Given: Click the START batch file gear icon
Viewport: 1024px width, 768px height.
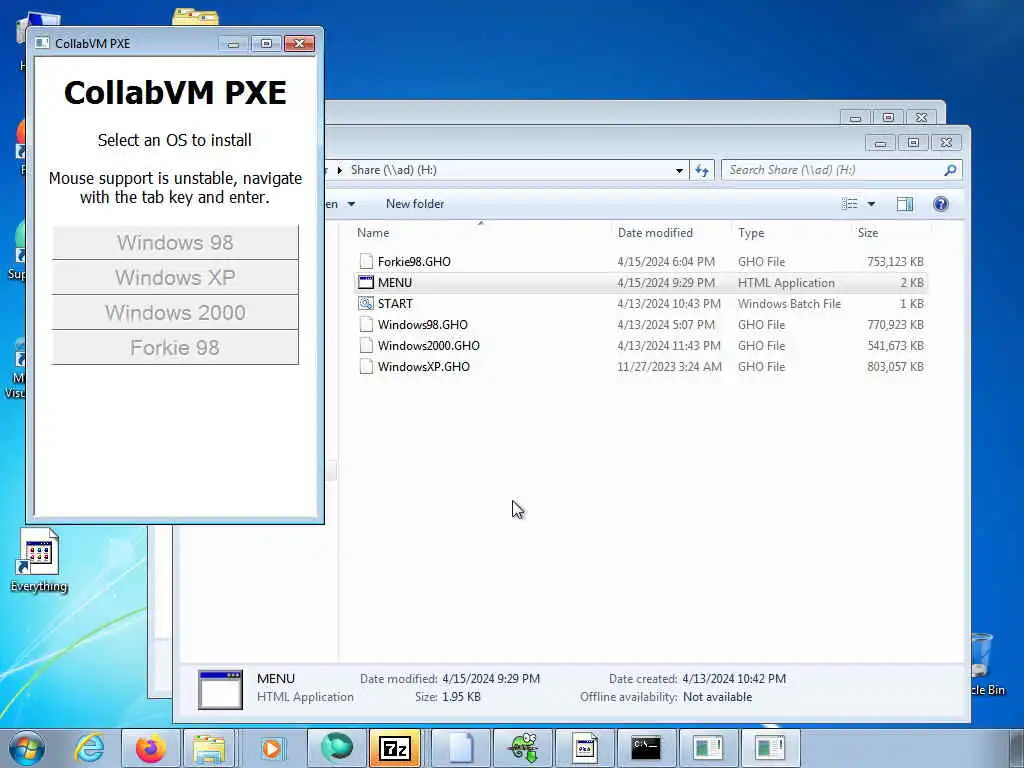Looking at the screenshot, I should click(366, 304).
